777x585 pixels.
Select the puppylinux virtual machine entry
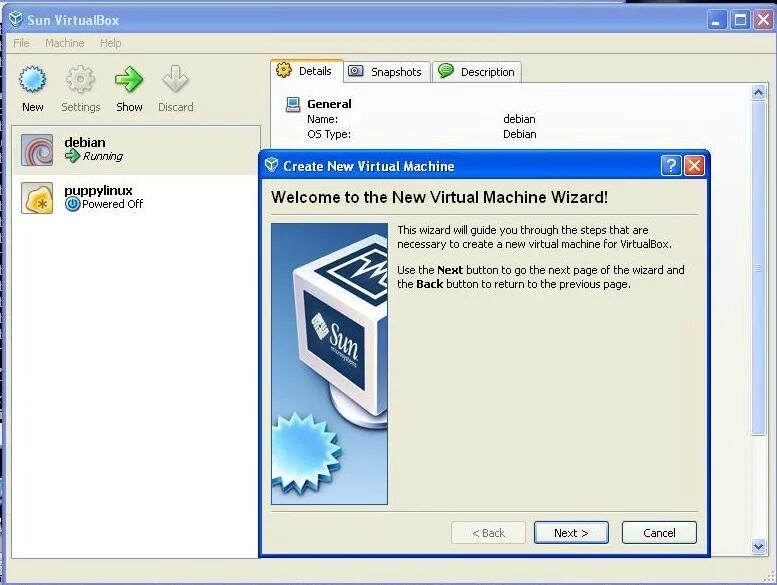(136, 198)
